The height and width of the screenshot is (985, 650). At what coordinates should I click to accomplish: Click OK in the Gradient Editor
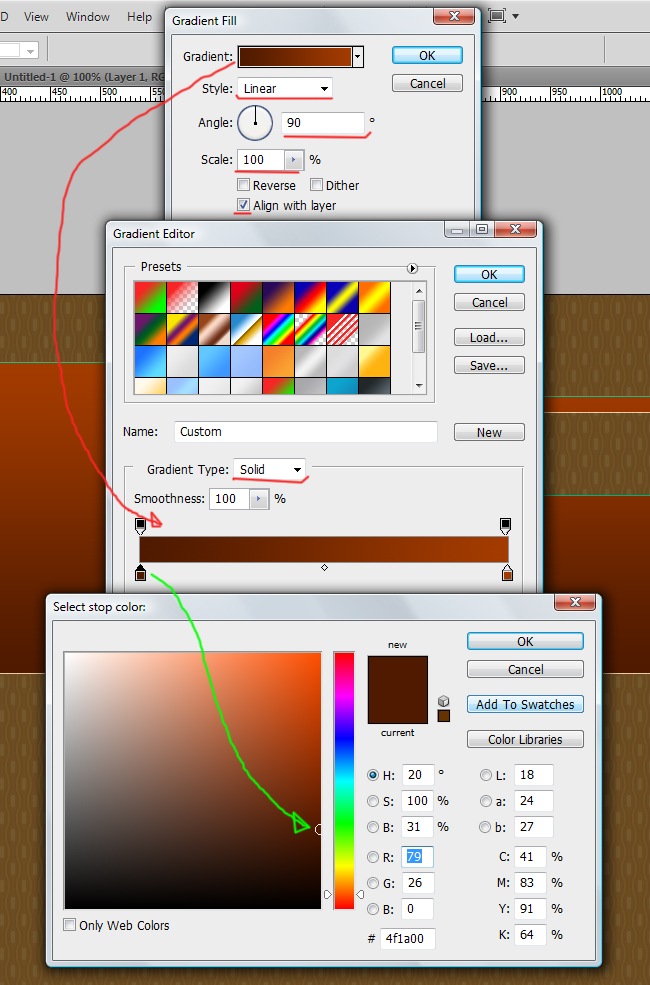tap(489, 275)
